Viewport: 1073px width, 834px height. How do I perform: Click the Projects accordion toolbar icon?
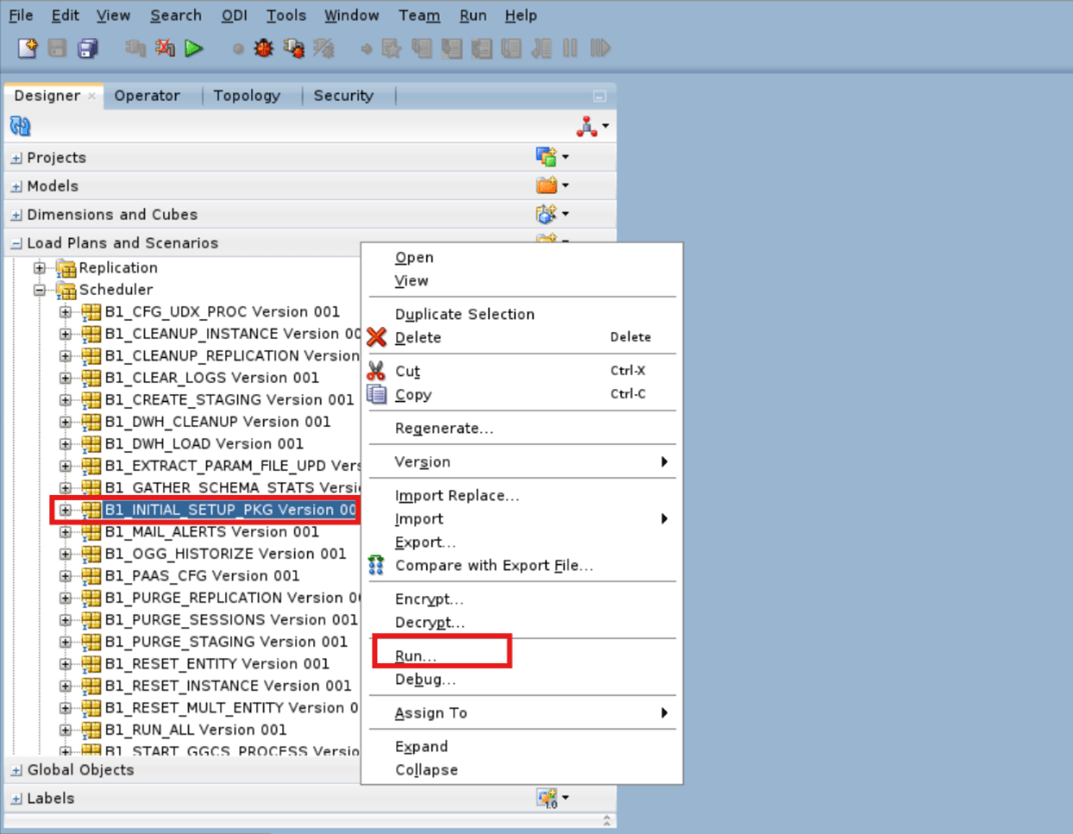[x=546, y=157]
